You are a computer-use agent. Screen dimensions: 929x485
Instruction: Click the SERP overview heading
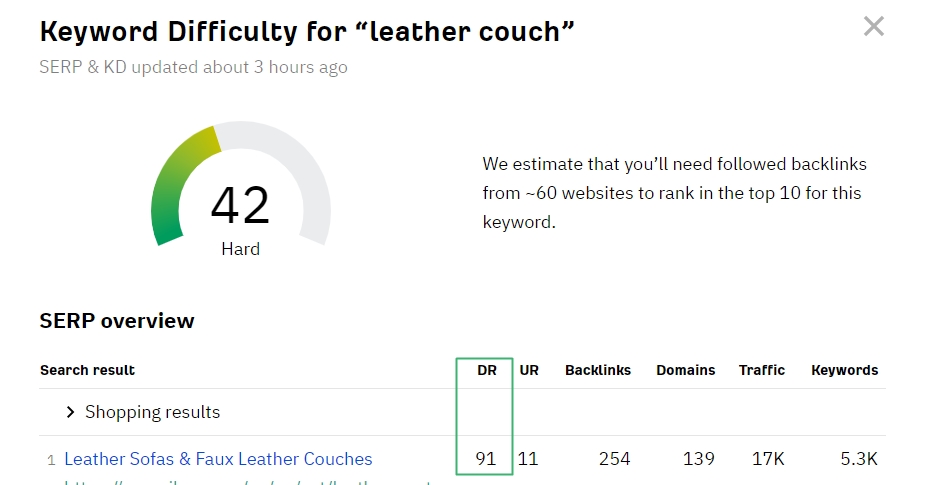117,321
